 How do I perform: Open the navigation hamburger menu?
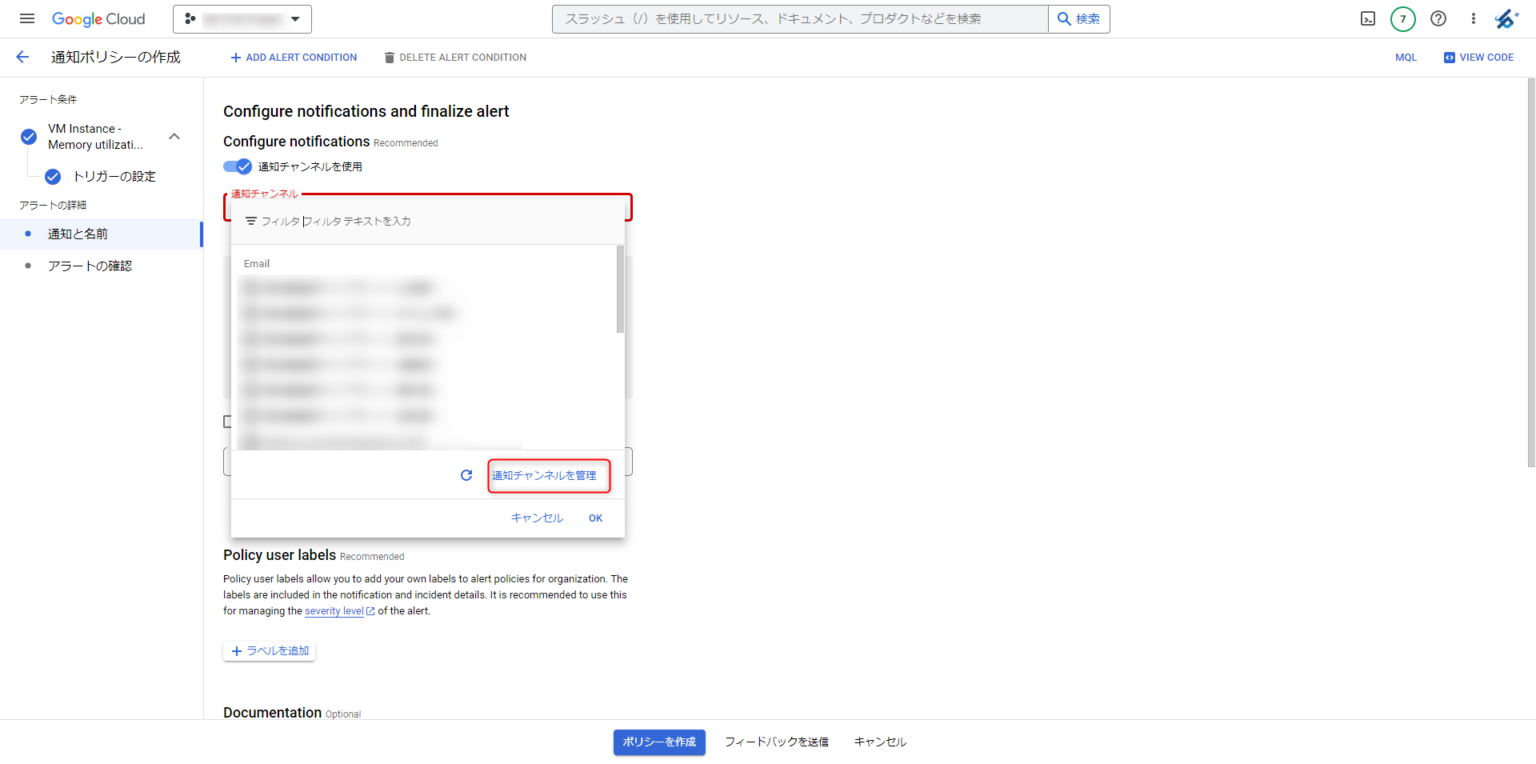coord(27,17)
